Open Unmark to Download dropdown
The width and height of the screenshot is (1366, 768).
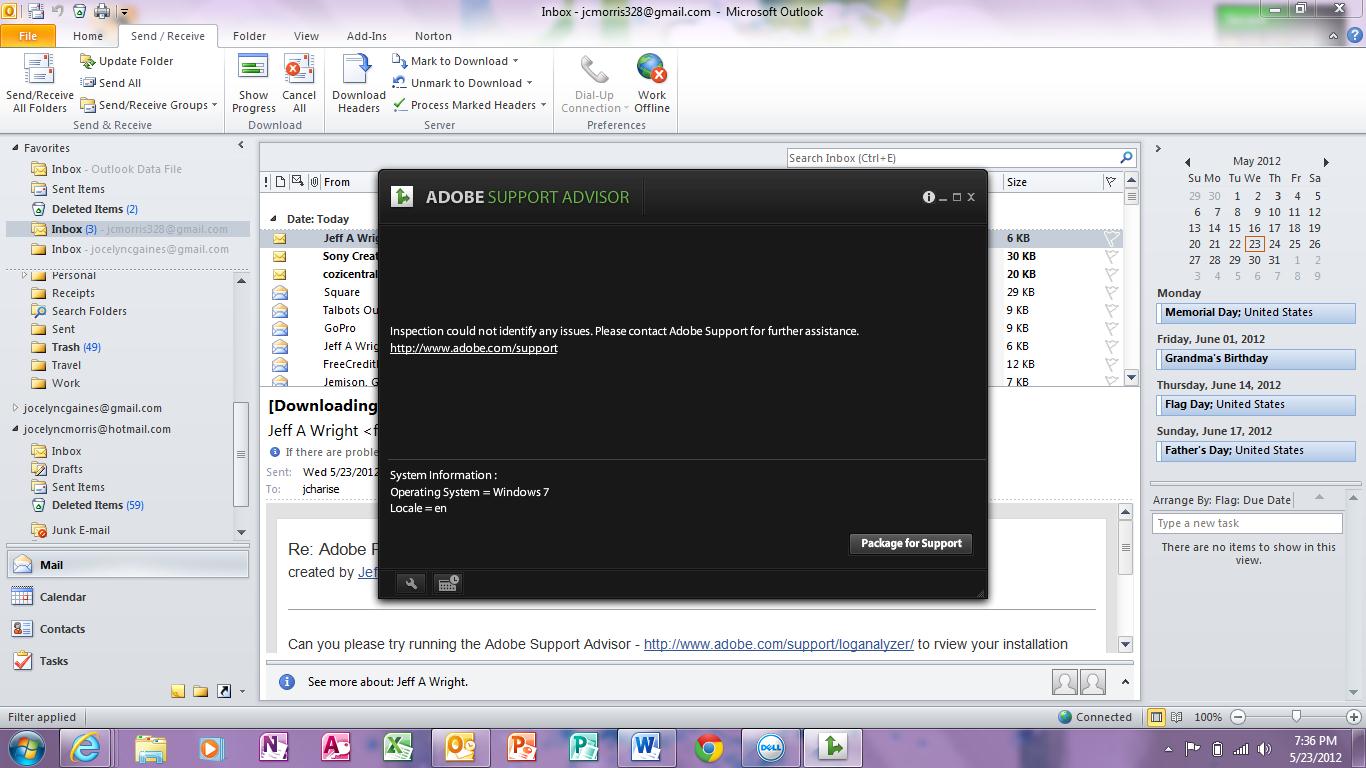click(x=462, y=83)
